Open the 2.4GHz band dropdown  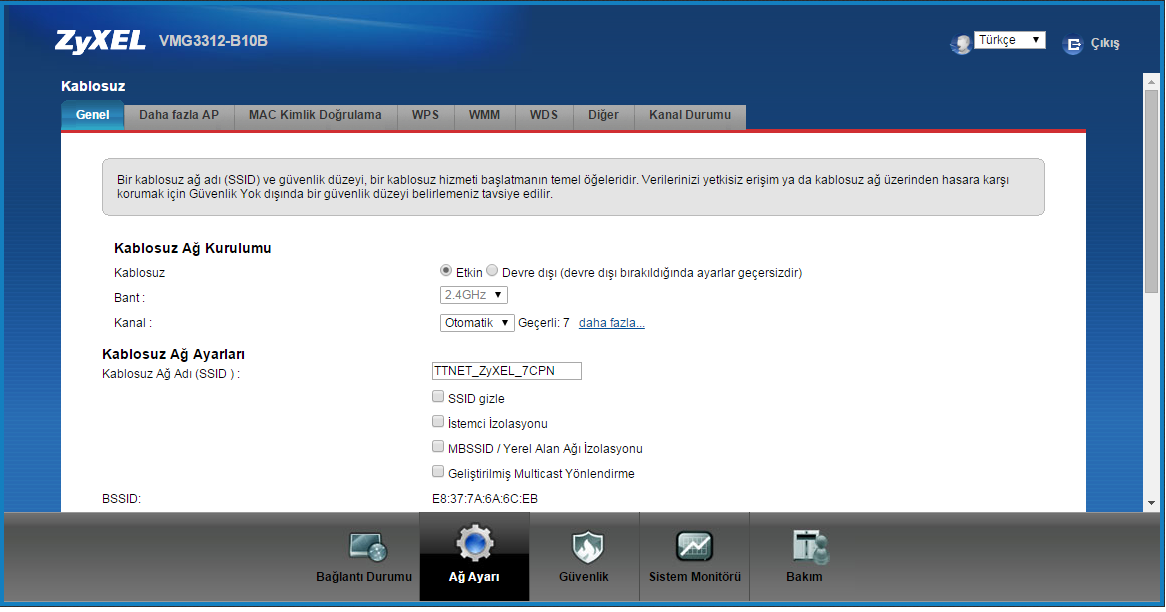pyautogui.click(x=474, y=295)
